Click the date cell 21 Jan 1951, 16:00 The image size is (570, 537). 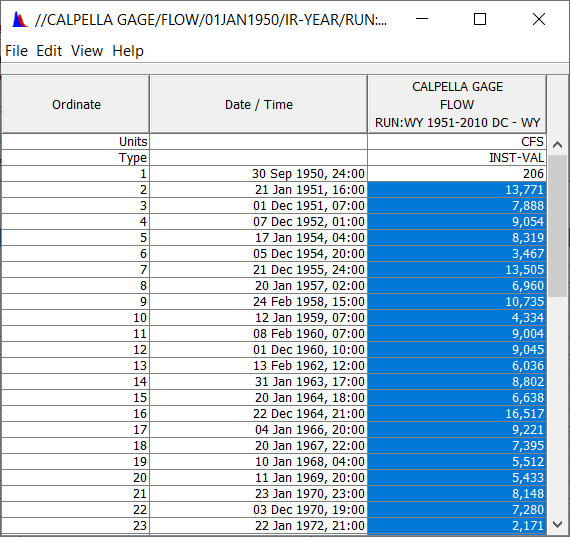(x=258, y=190)
